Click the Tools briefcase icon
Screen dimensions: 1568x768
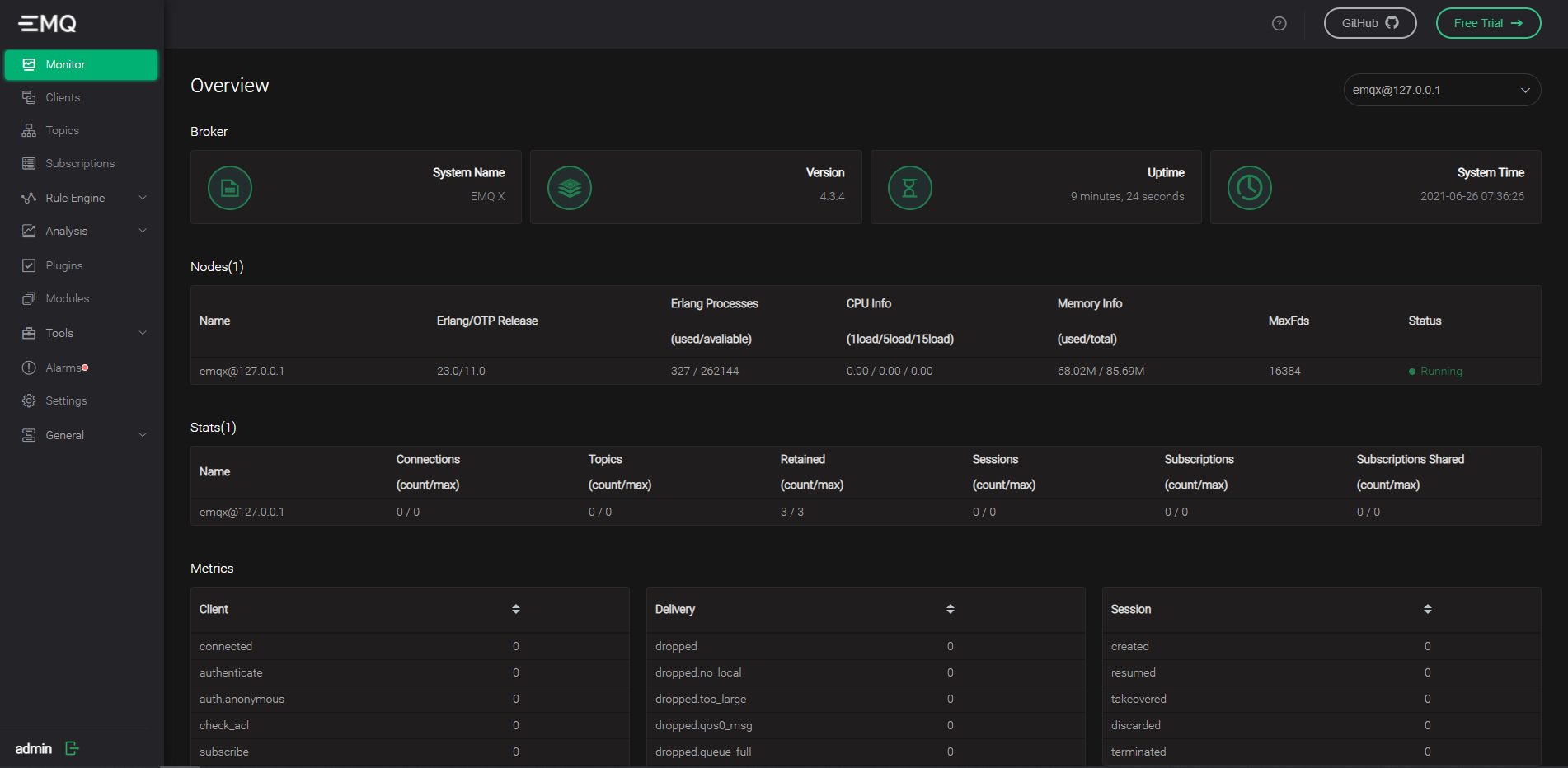[x=29, y=333]
